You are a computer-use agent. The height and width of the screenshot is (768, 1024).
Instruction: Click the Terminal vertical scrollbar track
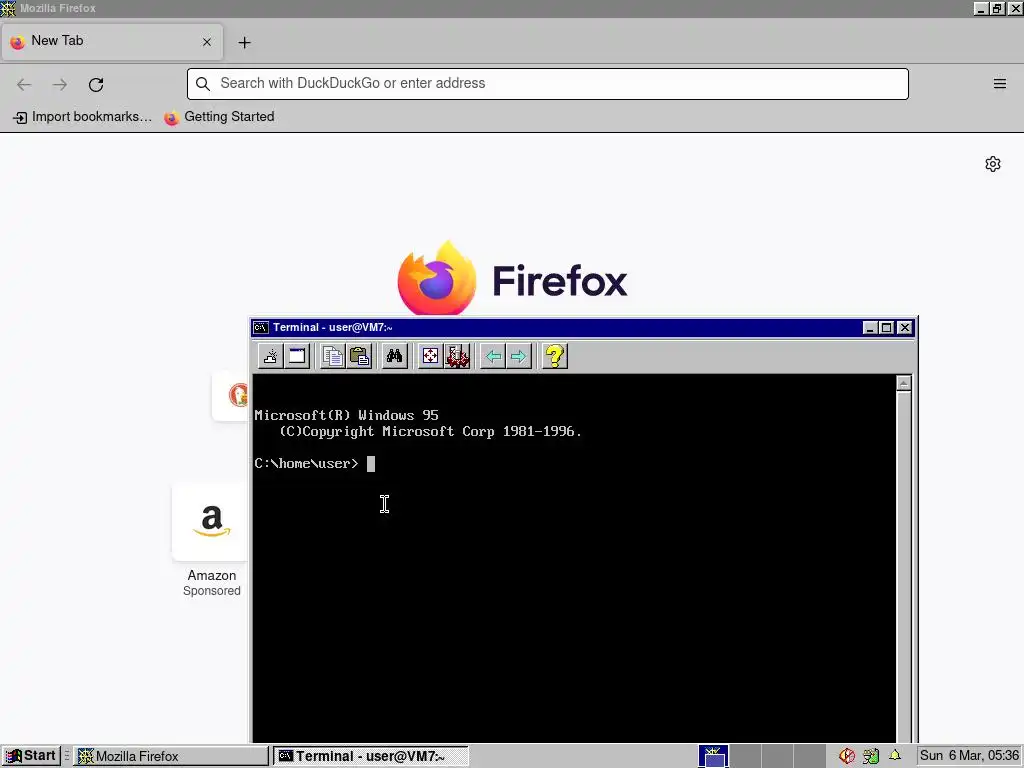point(904,566)
